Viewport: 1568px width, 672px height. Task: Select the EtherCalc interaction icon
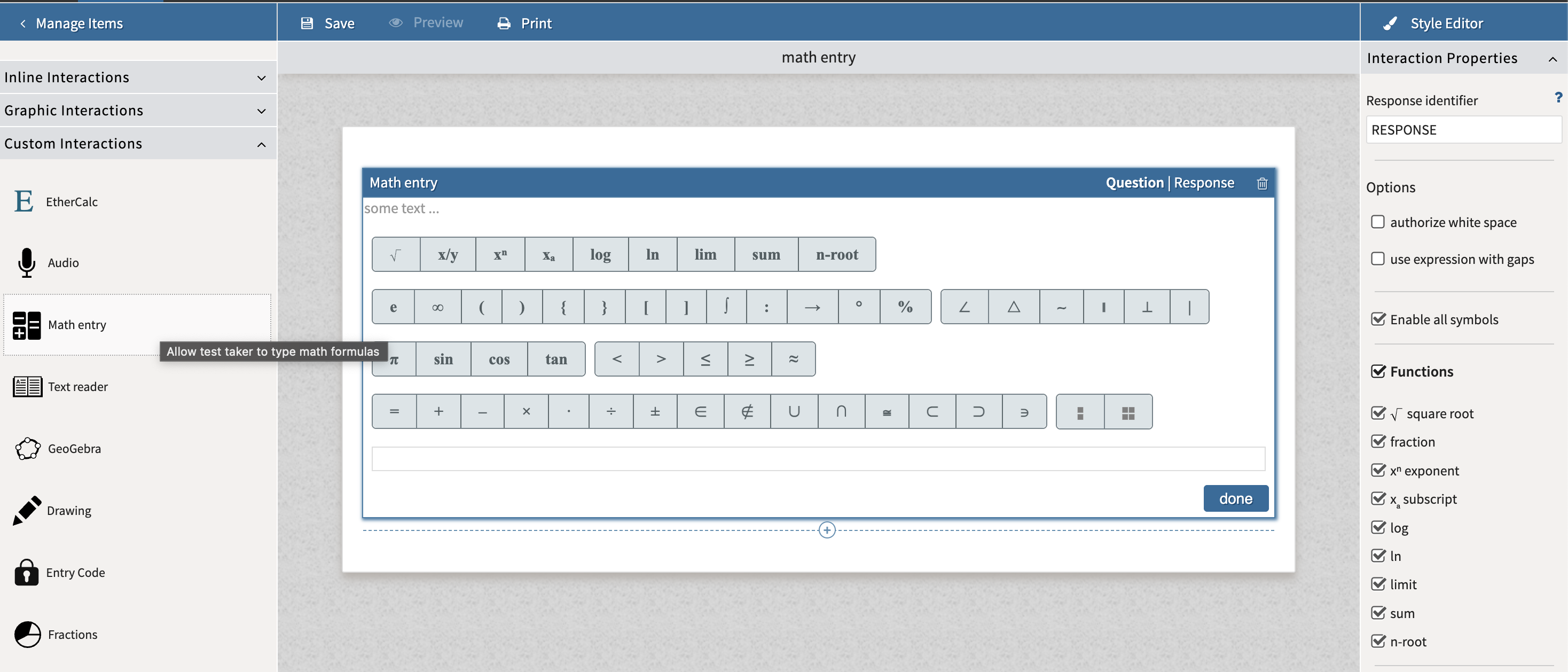pyautogui.click(x=23, y=201)
